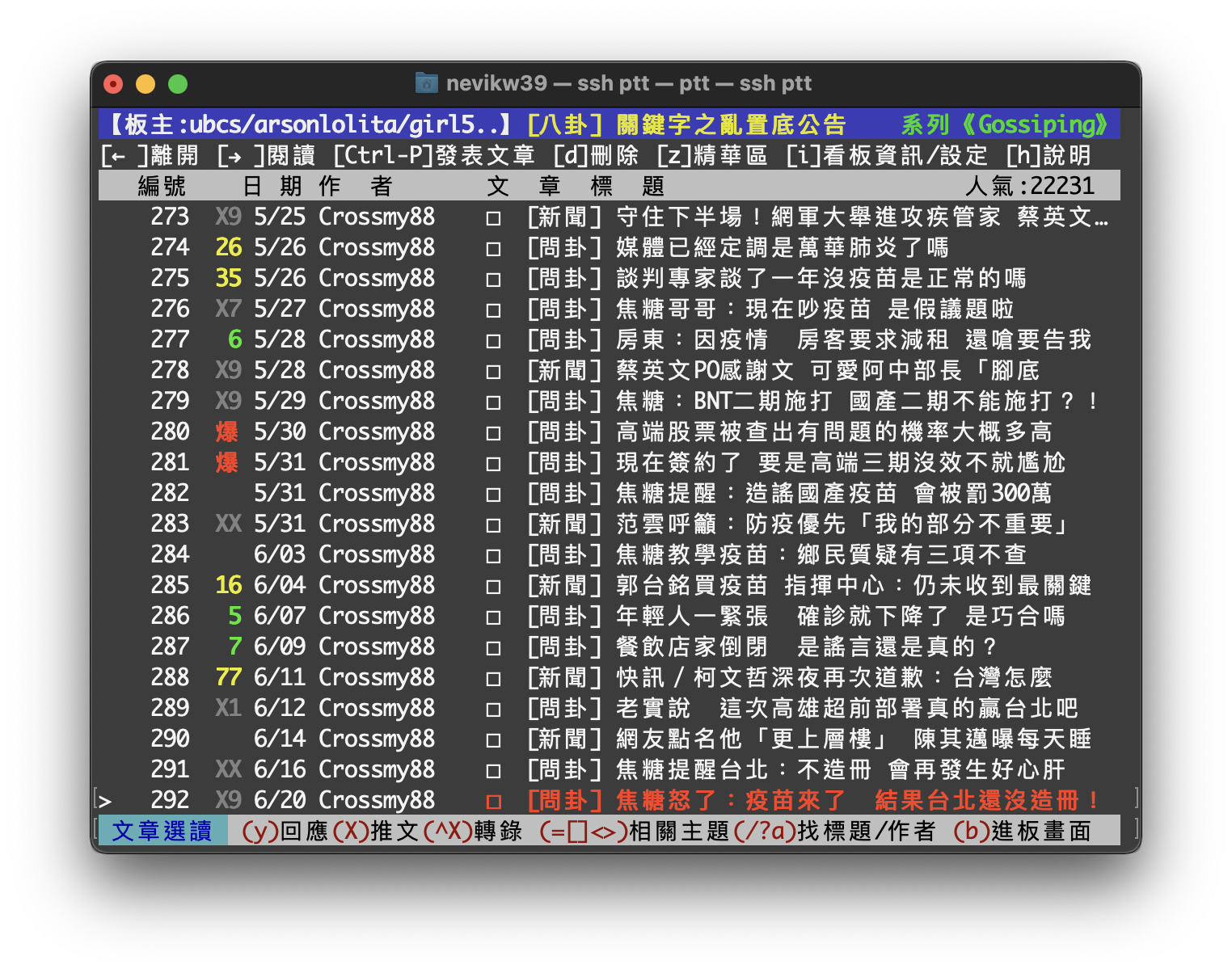Click the 編號 column header
This screenshot has width=1232, height=973.
(162, 186)
